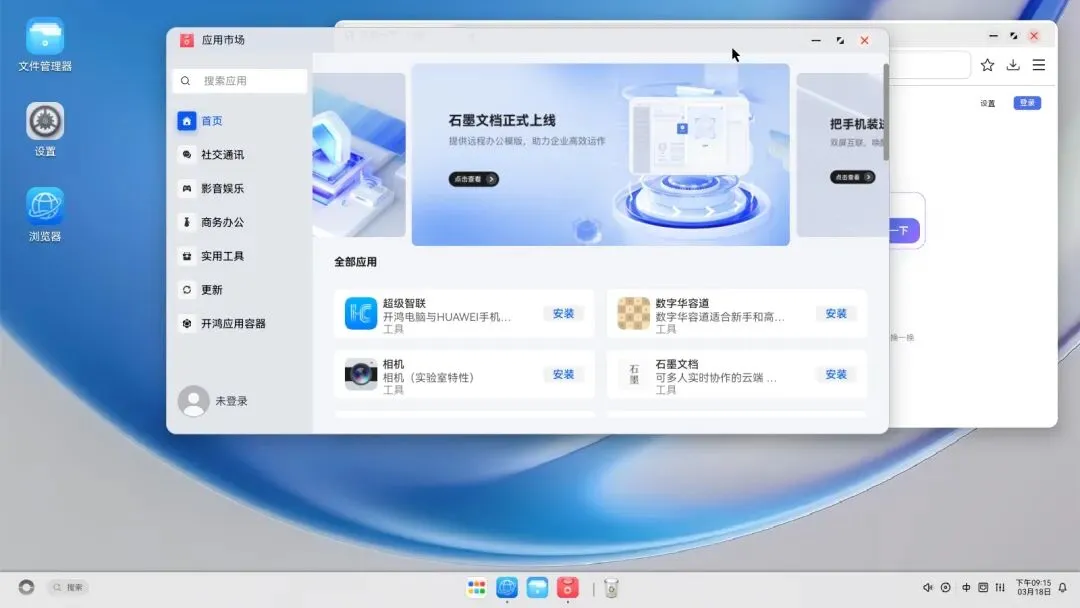The height and width of the screenshot is (608, 1080).
Task: Click the 未登录 user avatar
Action: (x=194, y=401)
